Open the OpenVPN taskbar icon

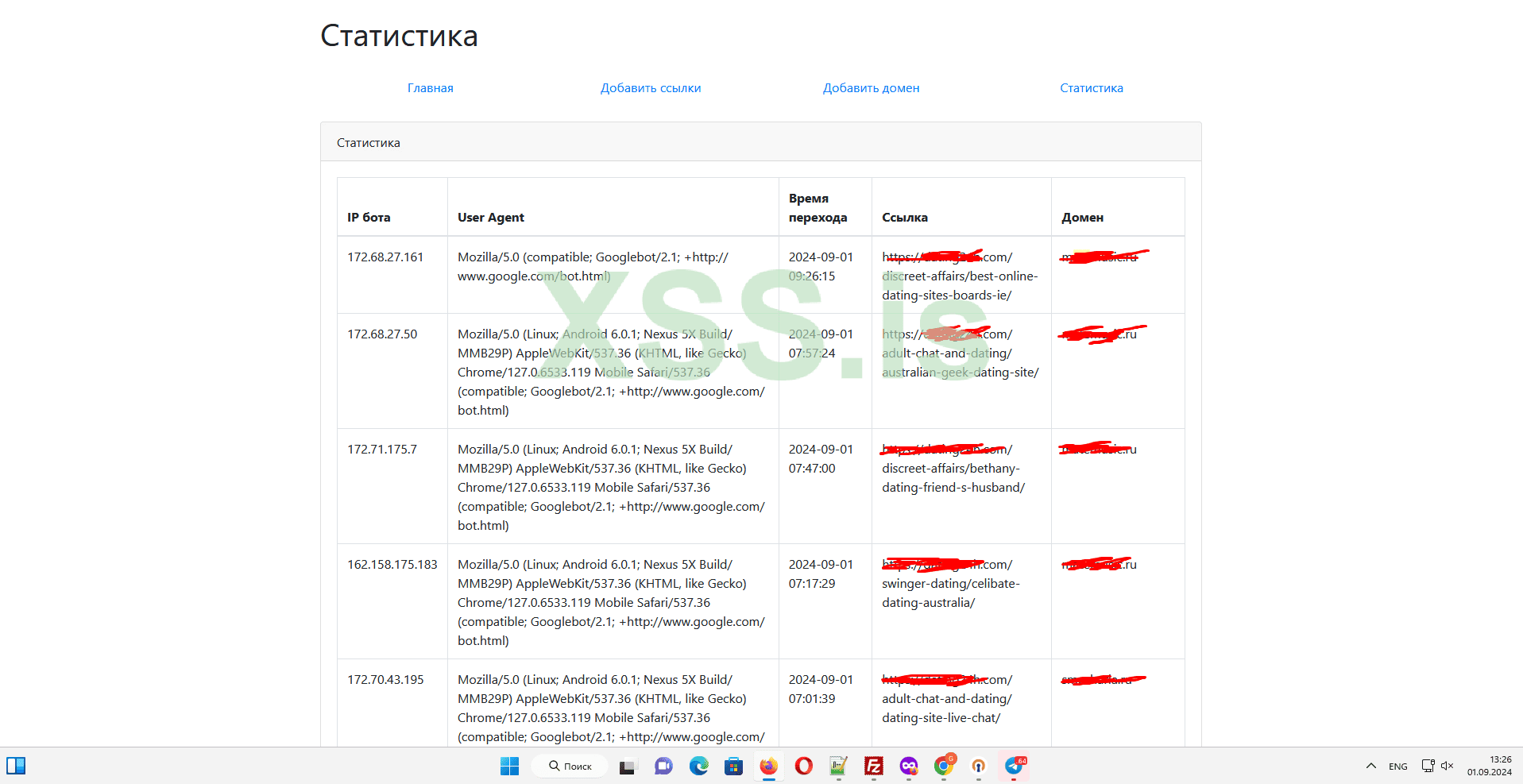(979, 766)
